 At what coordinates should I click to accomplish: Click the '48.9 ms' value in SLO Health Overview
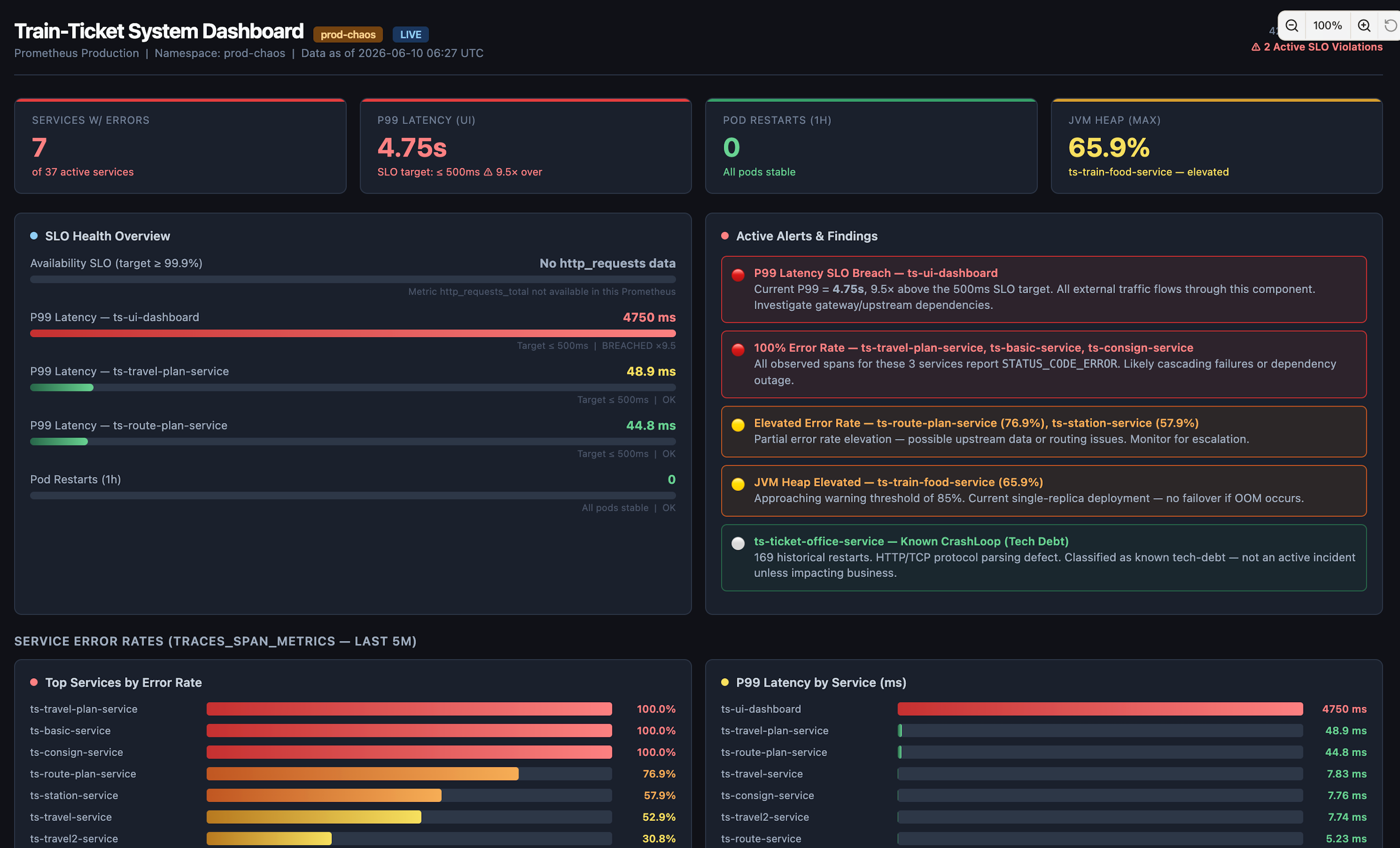pyautogui.click(x=651, y=371)
